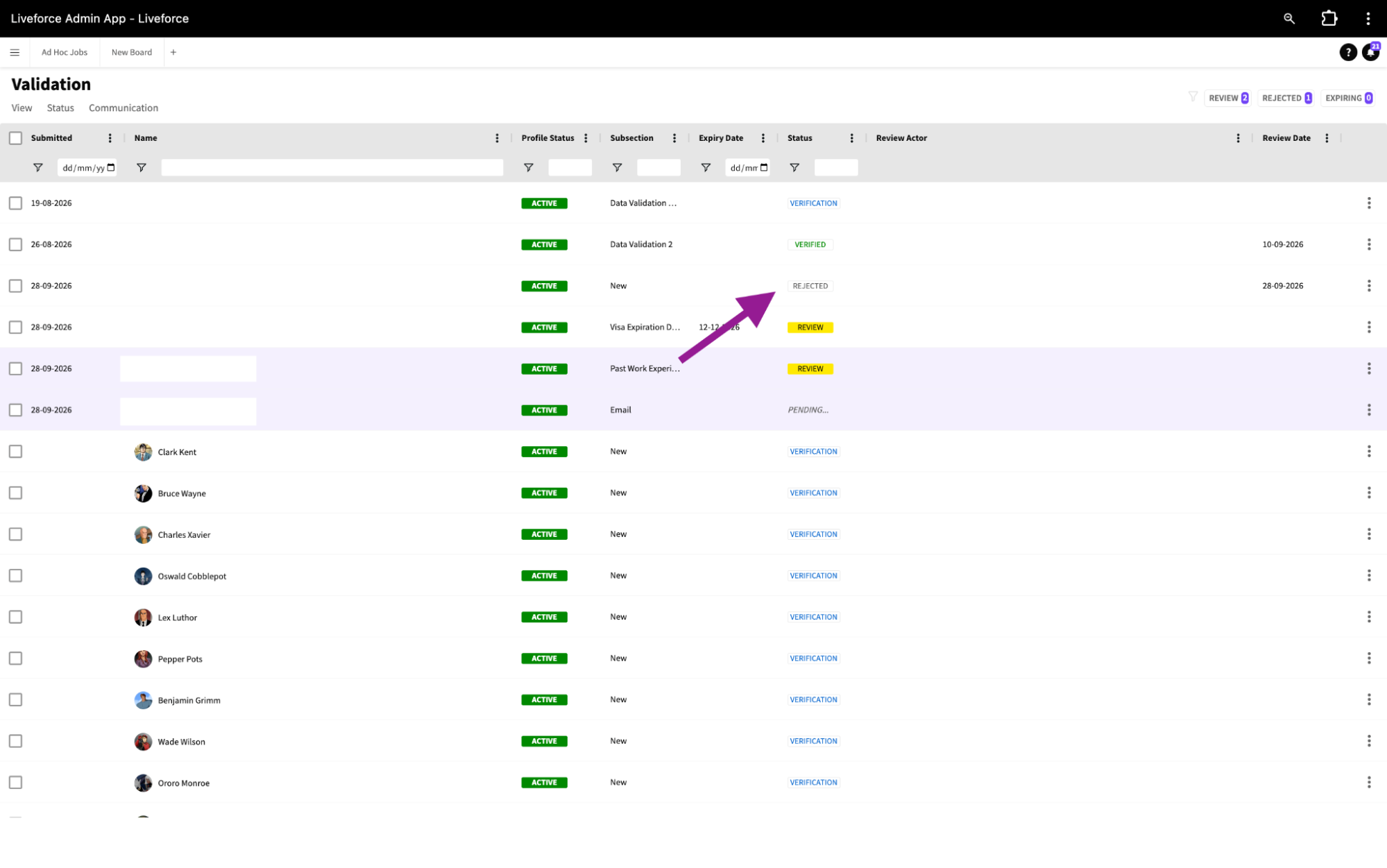The image size is (1387, 868).
Task: Open the Subsection column options menu
Action: pos(674,138)
